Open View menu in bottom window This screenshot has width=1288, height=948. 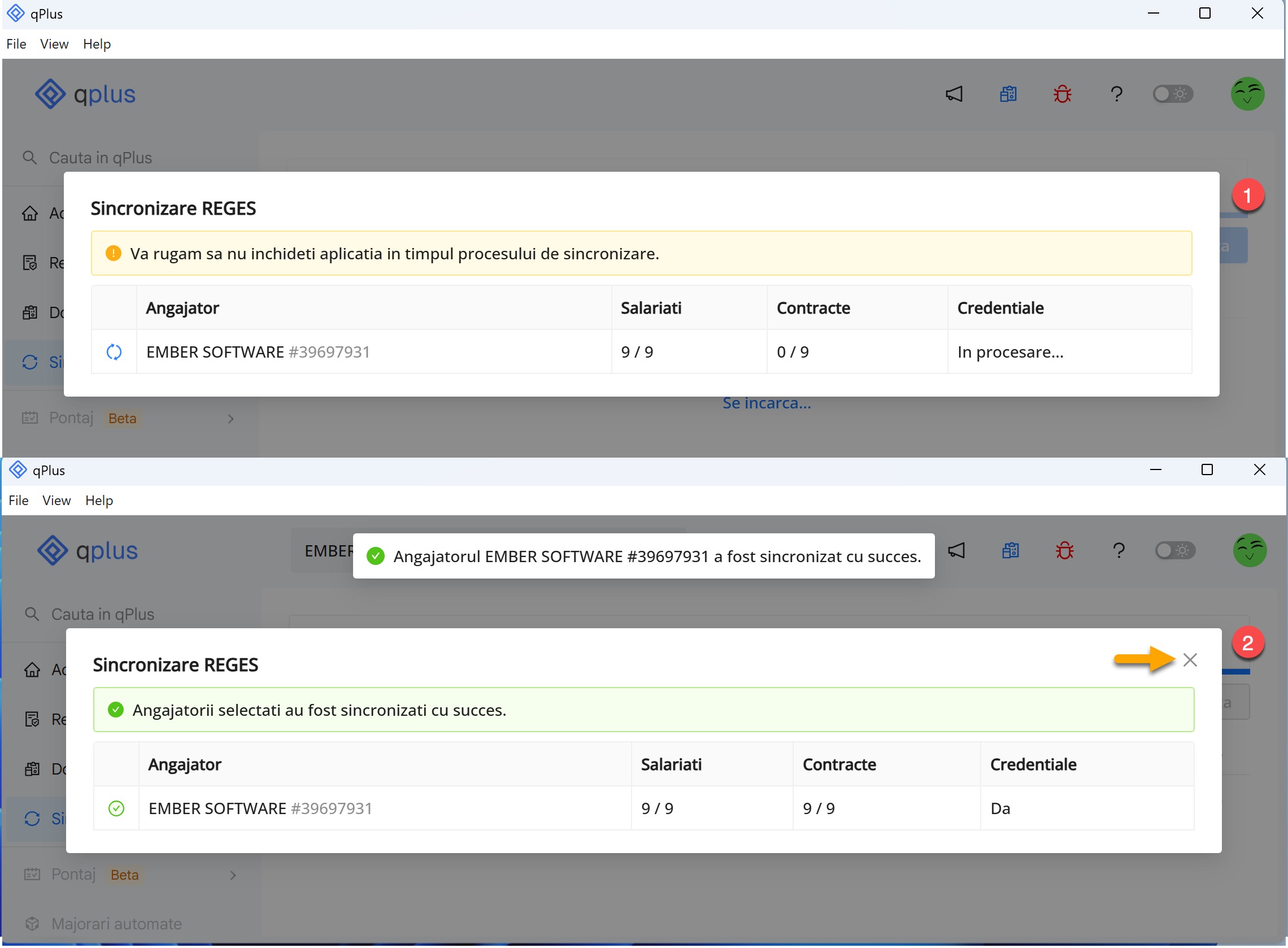[57, 501]
